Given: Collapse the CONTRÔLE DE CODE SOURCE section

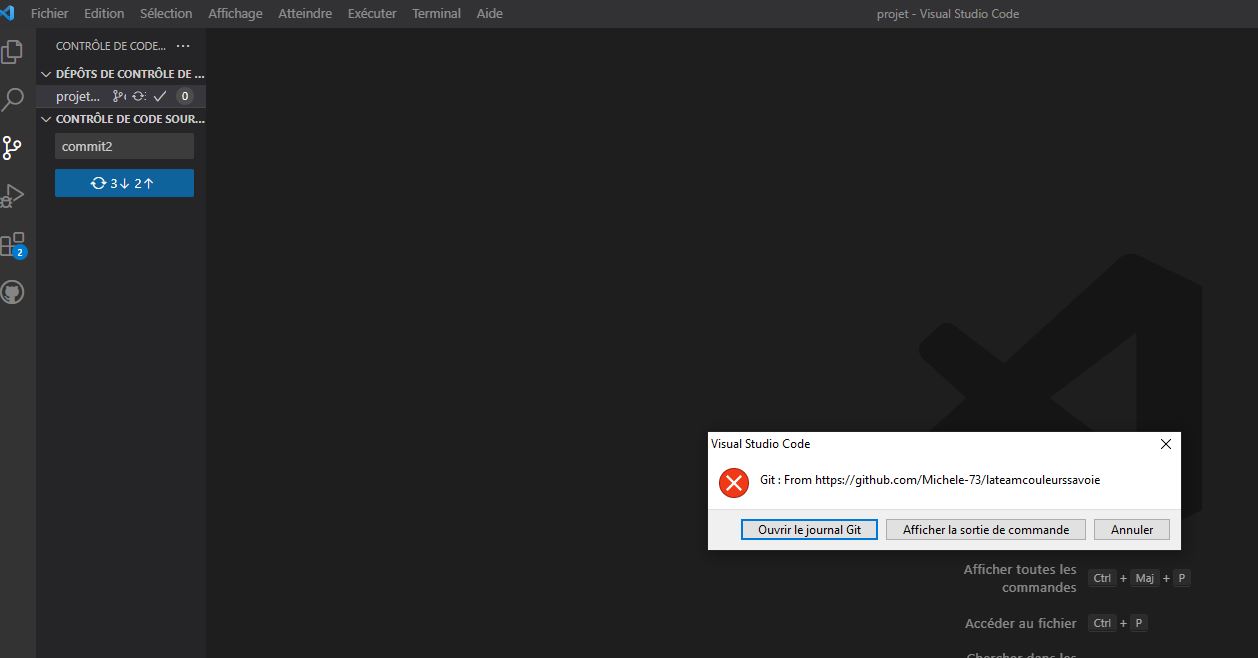Looking at the screenshot, I should [46, 119].
